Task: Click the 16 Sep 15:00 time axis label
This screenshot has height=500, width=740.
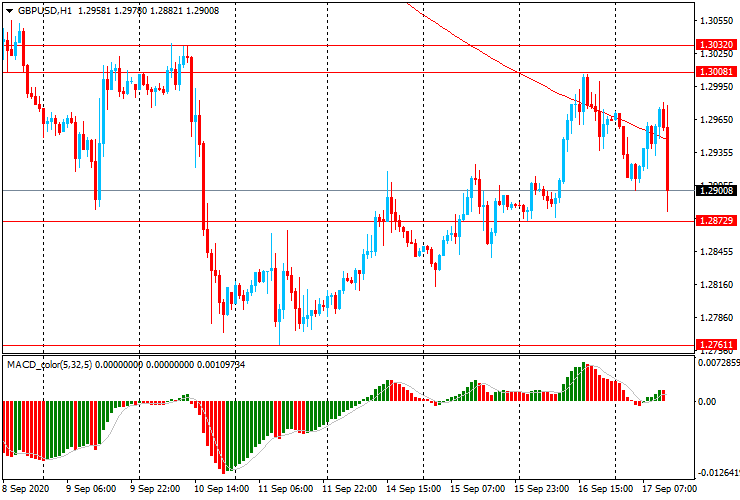Action: coord(605,489)
